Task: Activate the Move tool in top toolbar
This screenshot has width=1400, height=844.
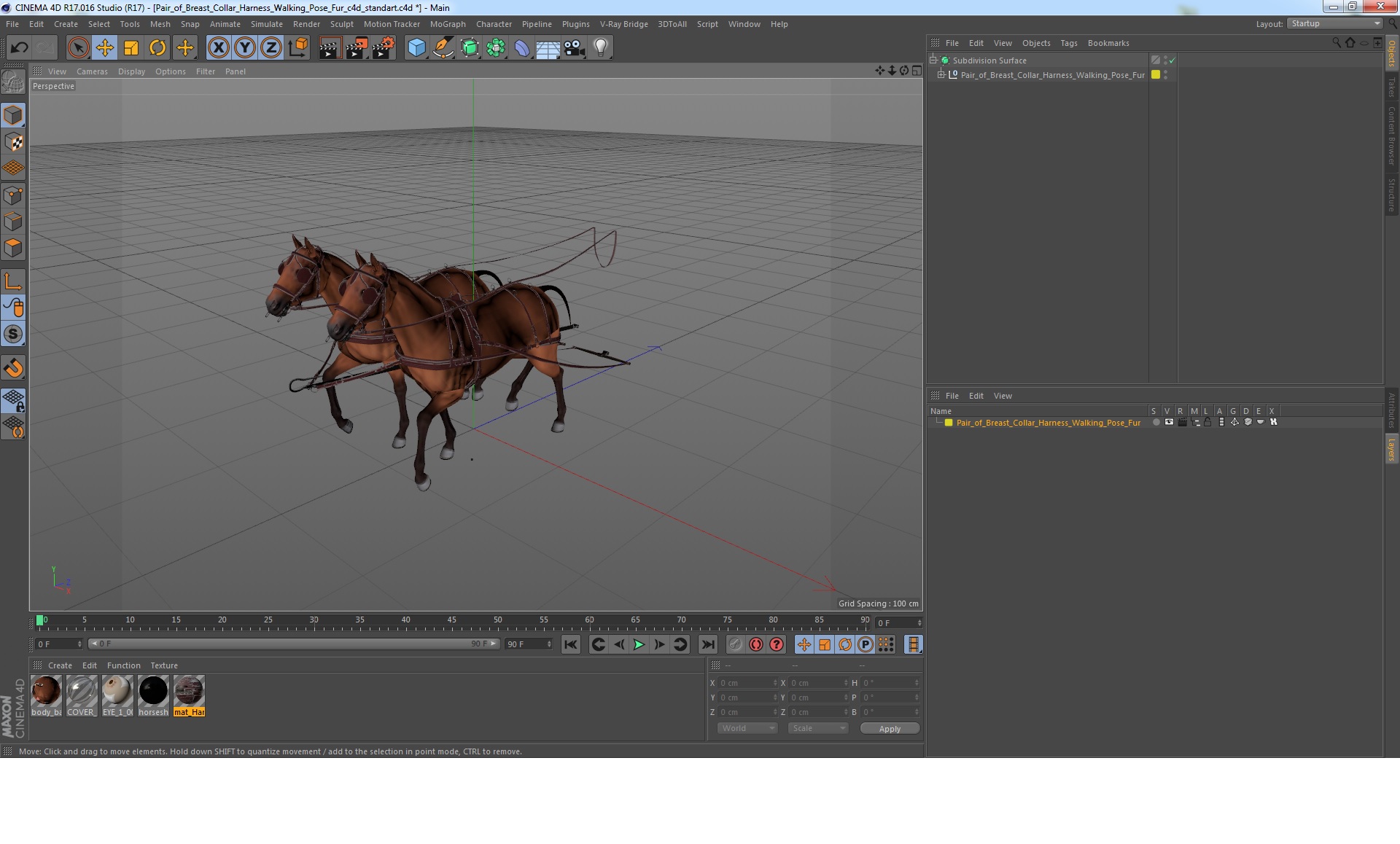Action: [x=104, y=48]
